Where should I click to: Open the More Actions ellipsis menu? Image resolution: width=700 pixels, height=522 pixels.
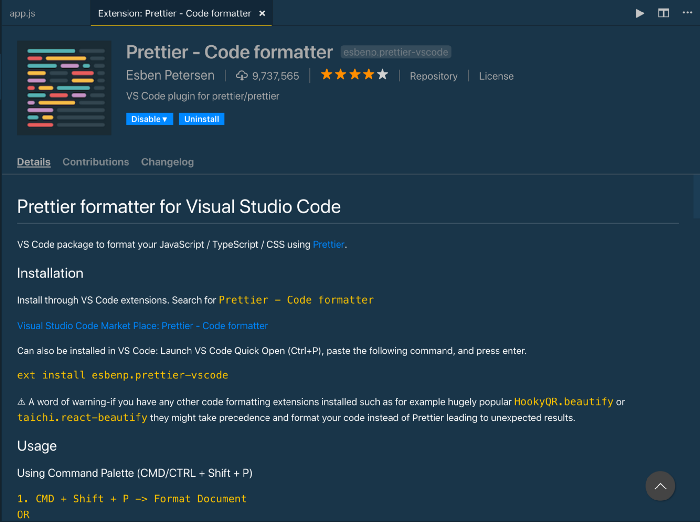(685, 13)
